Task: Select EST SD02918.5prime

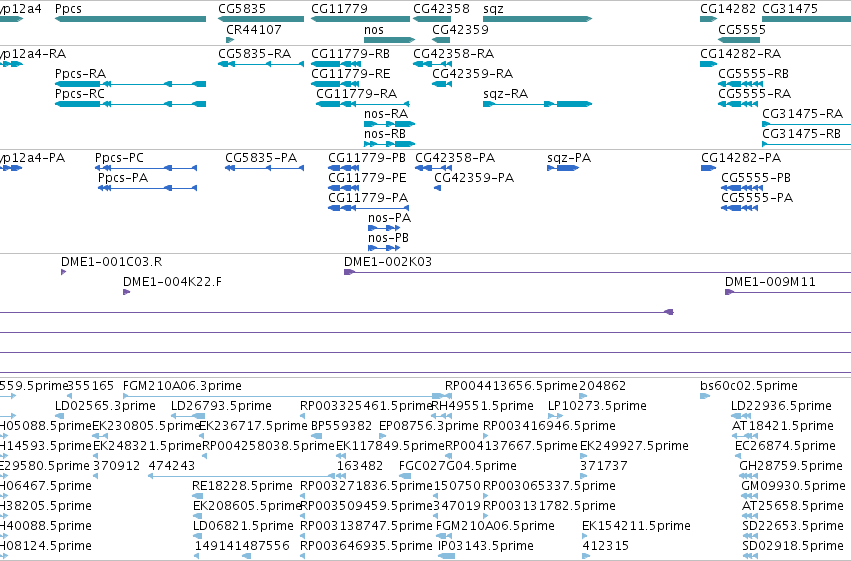Action: (793, 546)
